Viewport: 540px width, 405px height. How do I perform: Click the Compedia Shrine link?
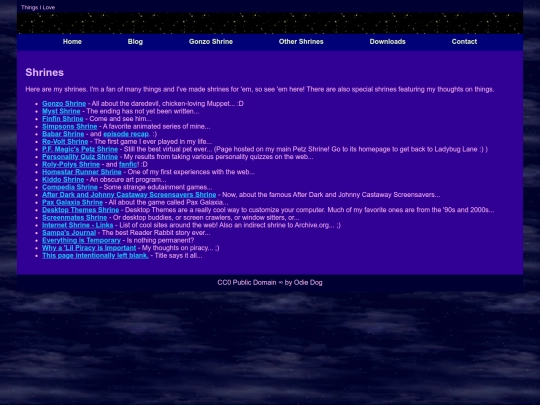(70, 187)
